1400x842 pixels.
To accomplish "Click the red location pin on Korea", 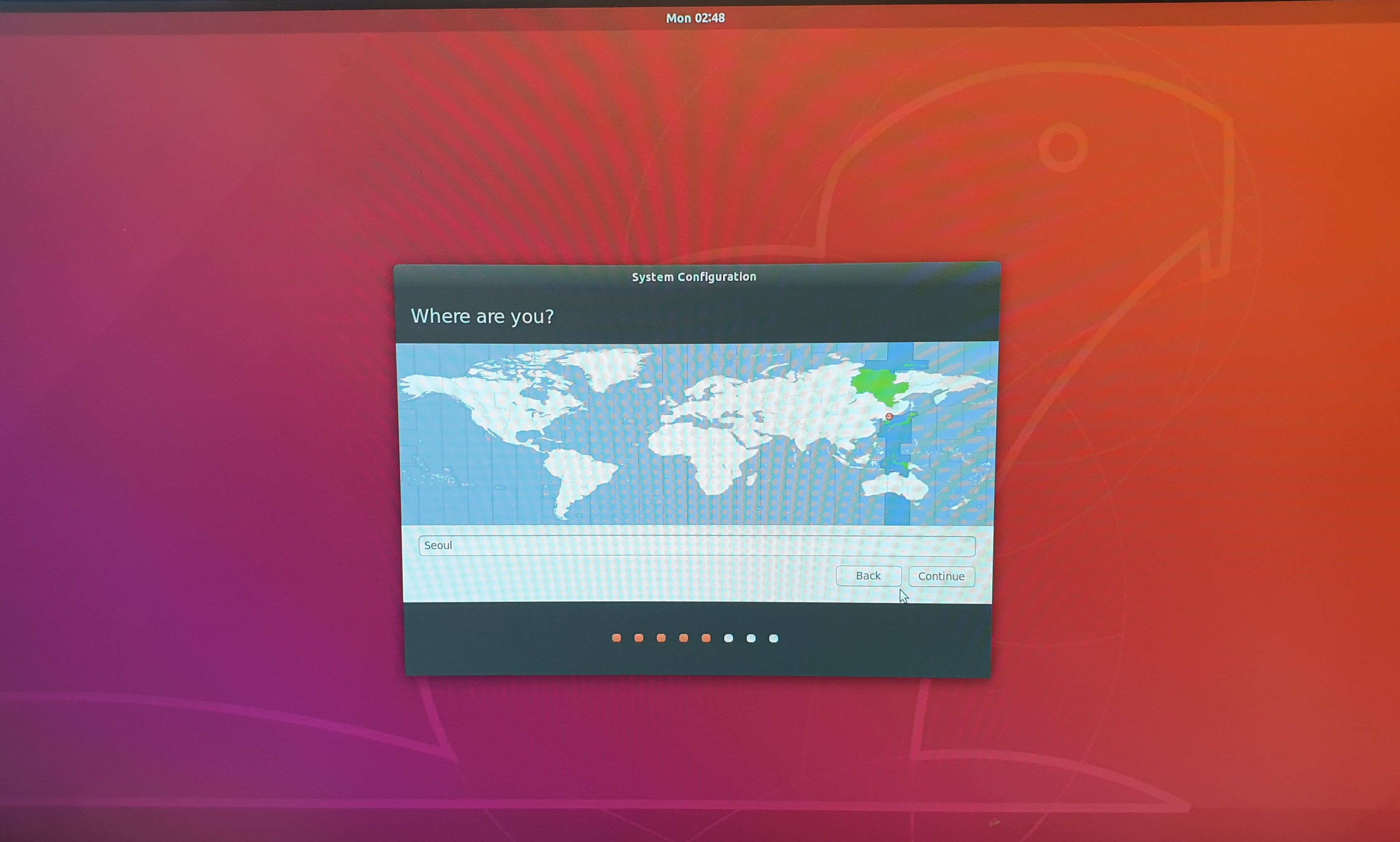I will pyautogui.click(x=889, y=417).
